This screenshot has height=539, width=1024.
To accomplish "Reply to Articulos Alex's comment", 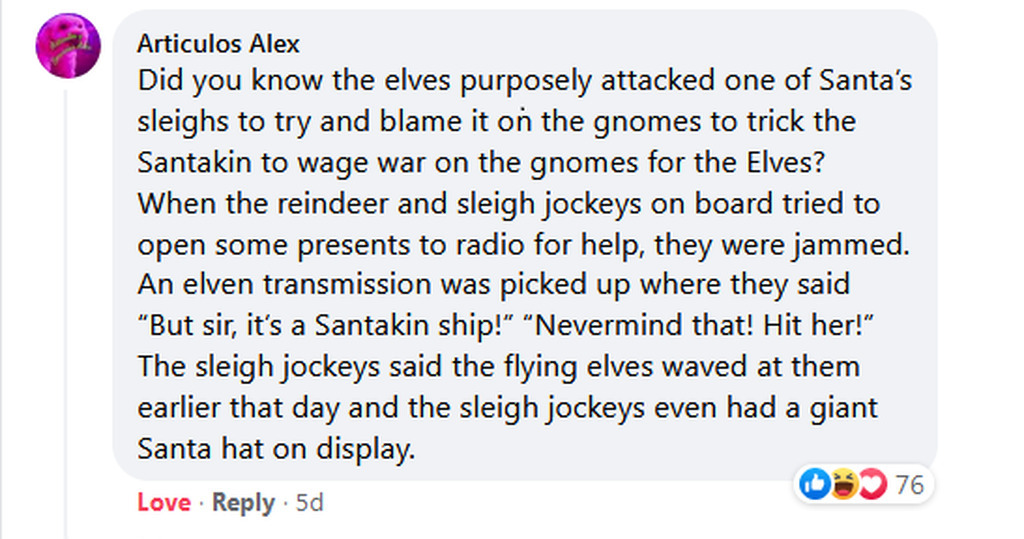I will point(242,502).
